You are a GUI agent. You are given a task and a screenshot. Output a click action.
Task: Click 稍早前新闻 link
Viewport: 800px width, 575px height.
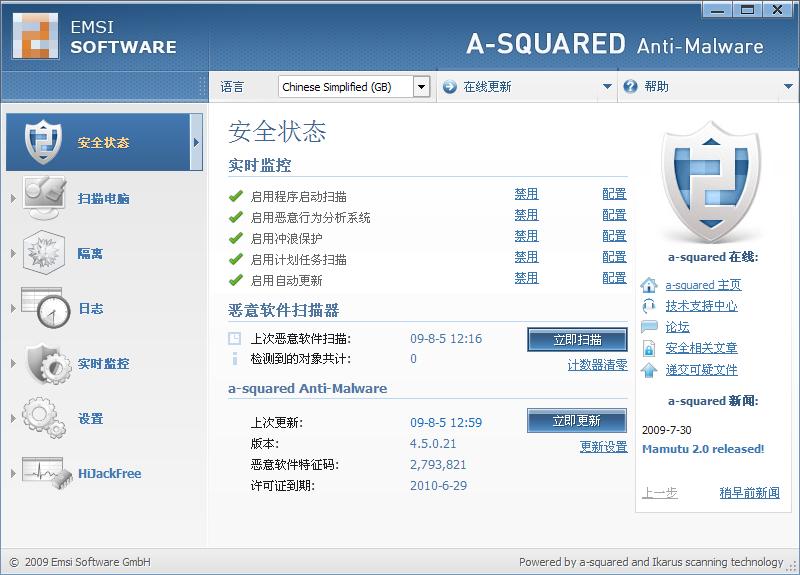[x=749, y=492]
